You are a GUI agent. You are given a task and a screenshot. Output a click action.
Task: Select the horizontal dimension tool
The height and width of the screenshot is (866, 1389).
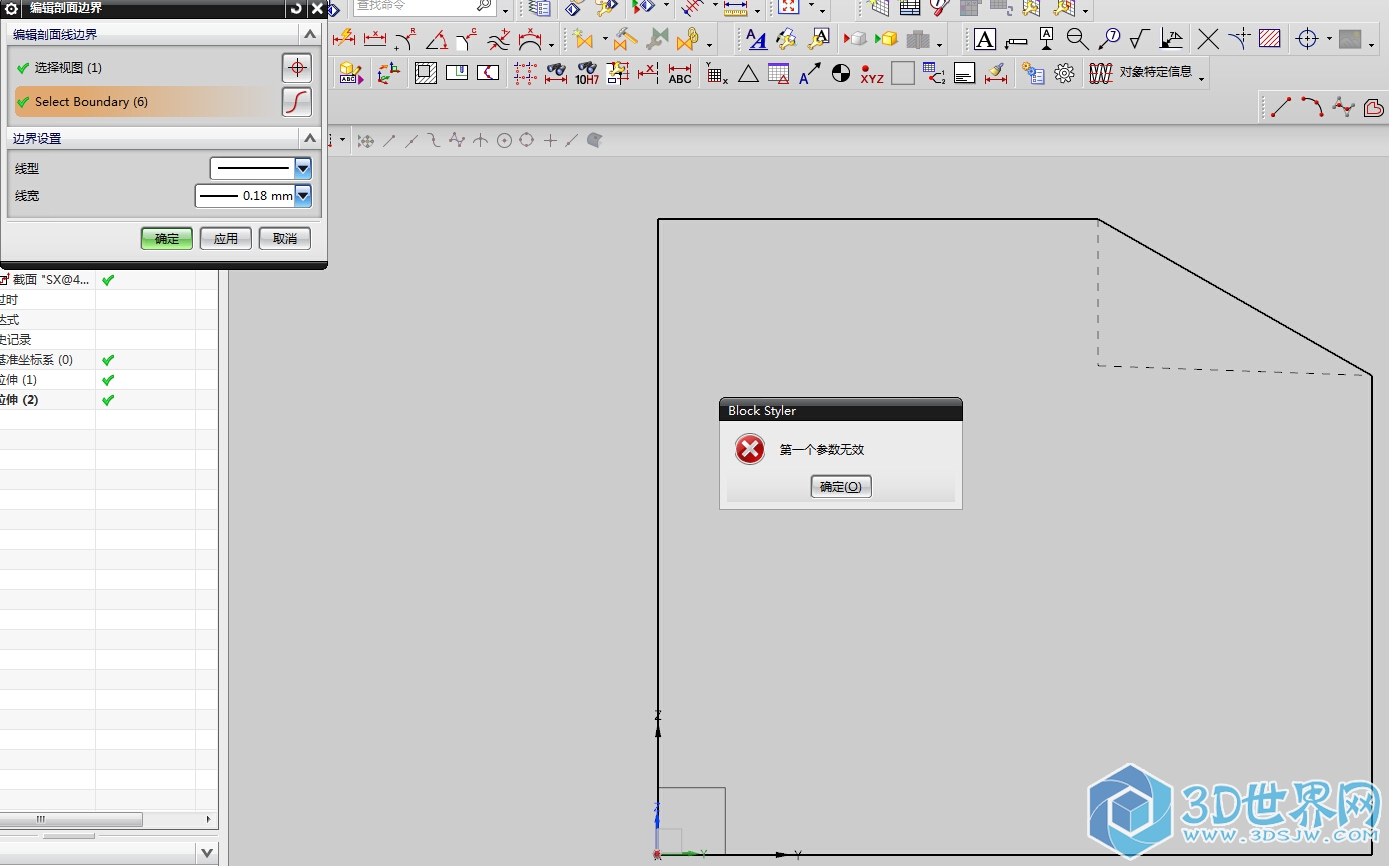tap(375, 38)
